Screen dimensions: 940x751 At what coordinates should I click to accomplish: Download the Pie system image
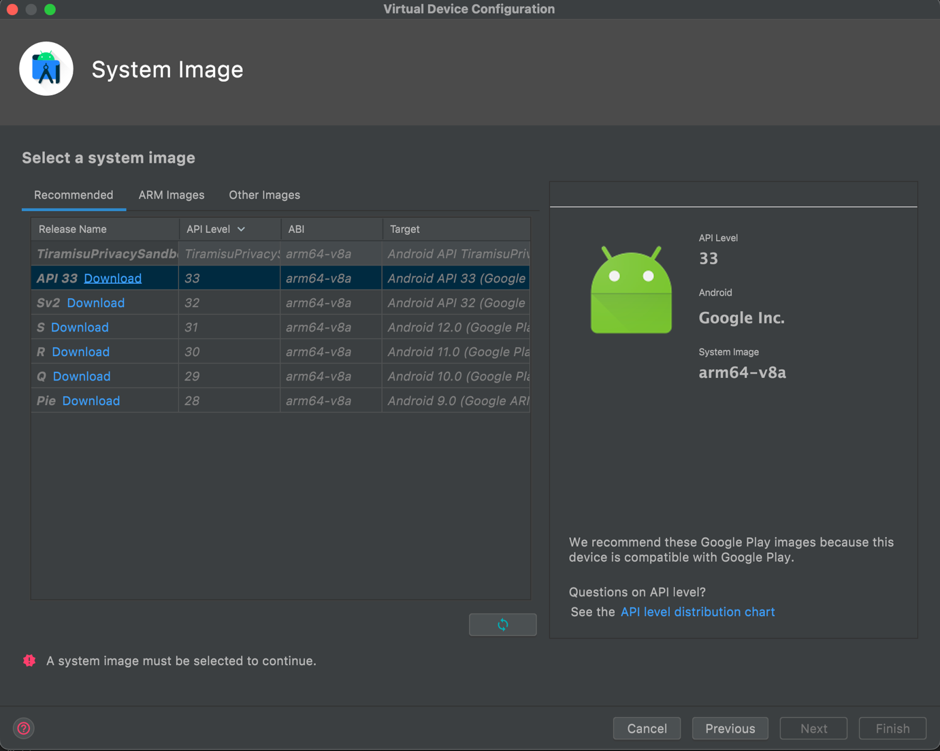[91, 401]
